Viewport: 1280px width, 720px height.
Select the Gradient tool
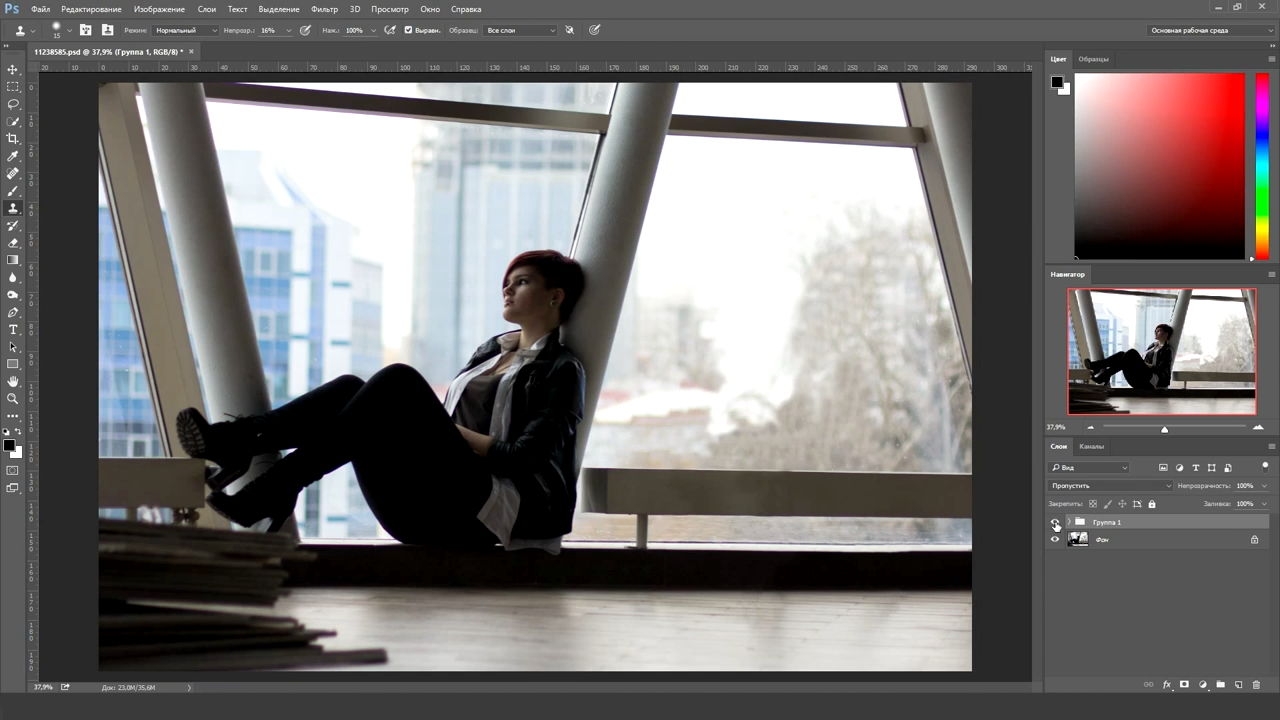[x=13, y=260]
